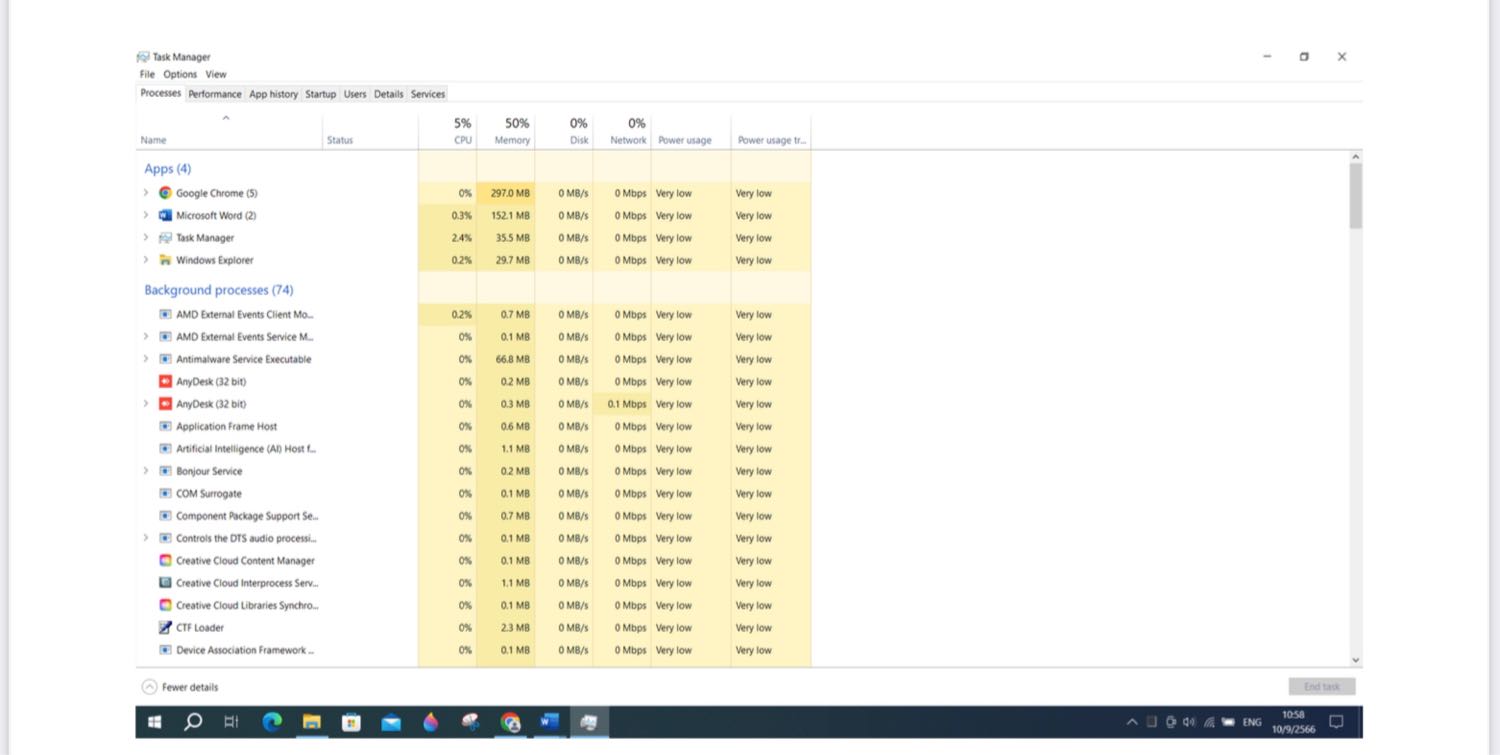The image size is (1500, 755).
Task: Sort by the CPU column header
Action: [448, 131]
